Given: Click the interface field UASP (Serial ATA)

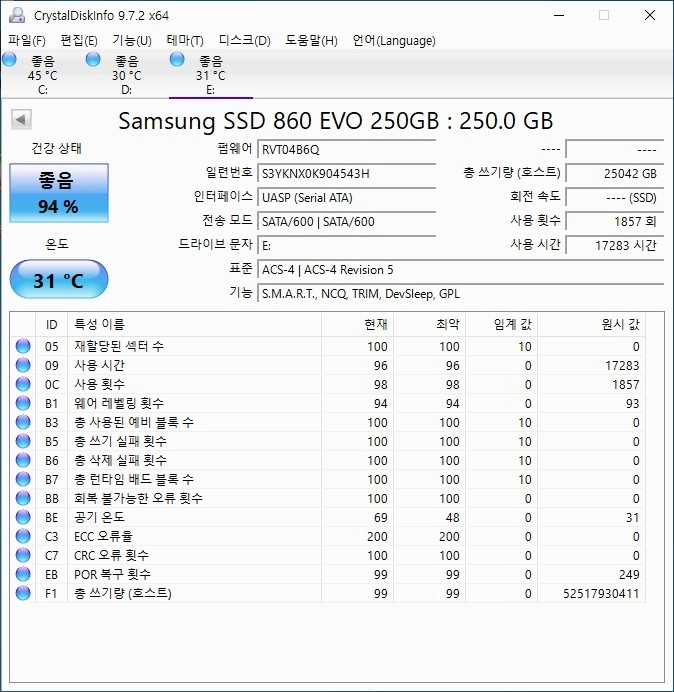Looking at the screenshot, I should click(346, 197).
